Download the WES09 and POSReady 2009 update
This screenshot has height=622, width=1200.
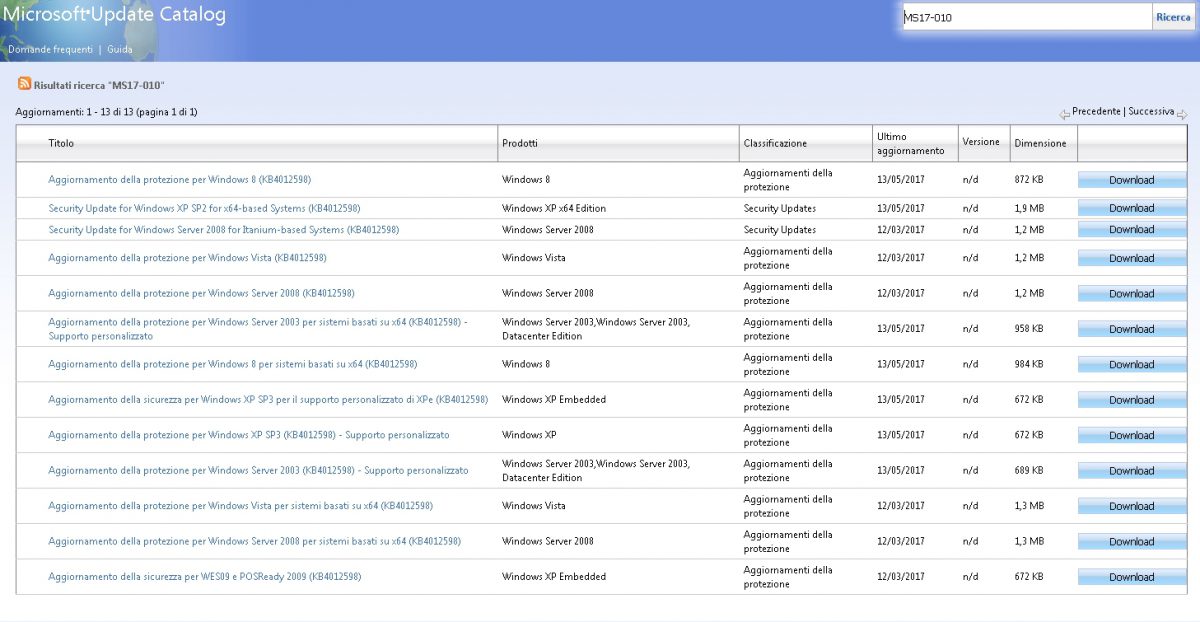click(1132, 577)
